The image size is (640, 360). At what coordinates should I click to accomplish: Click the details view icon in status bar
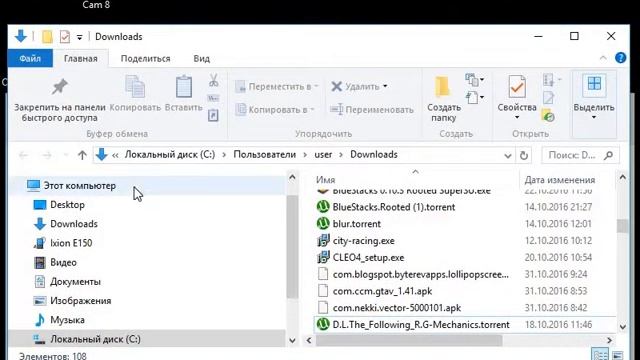pyautogui.click(x=600, y=354)
